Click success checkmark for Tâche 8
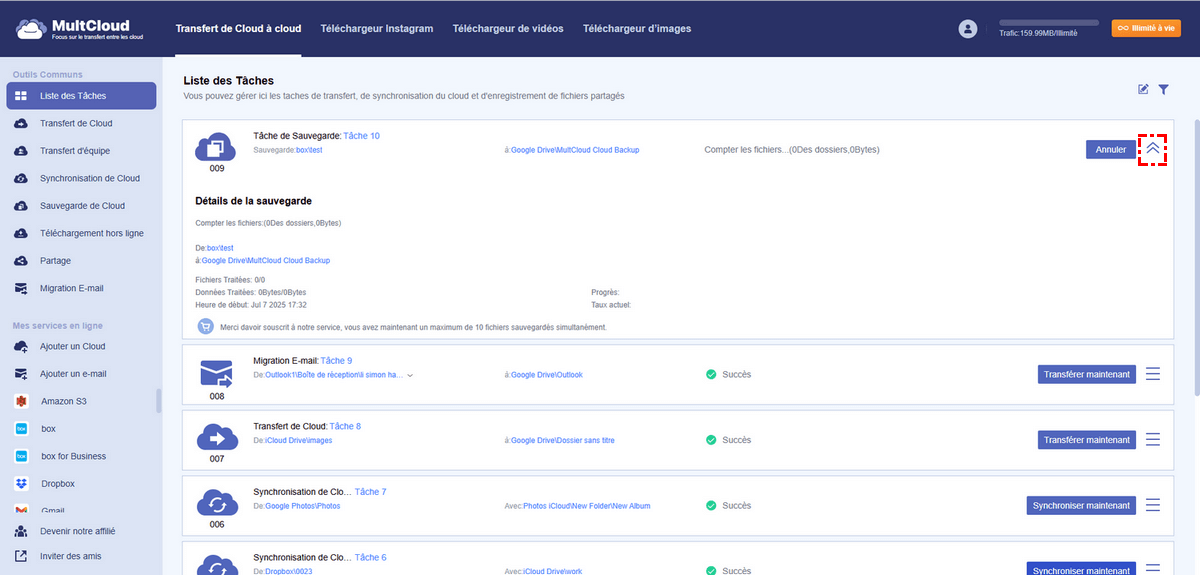The width and height of the screenshot is (1200, 575). coord(711,440)
